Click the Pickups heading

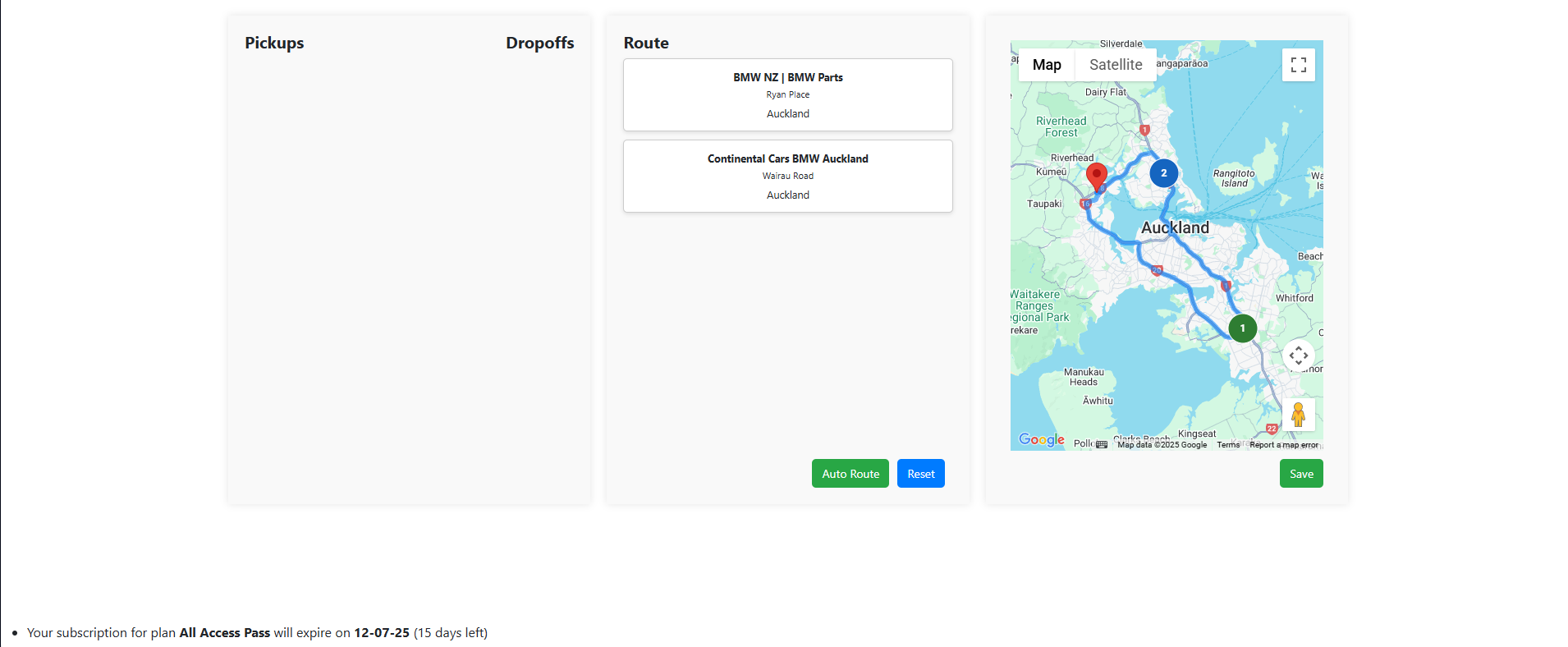click(x=274, y=43)
